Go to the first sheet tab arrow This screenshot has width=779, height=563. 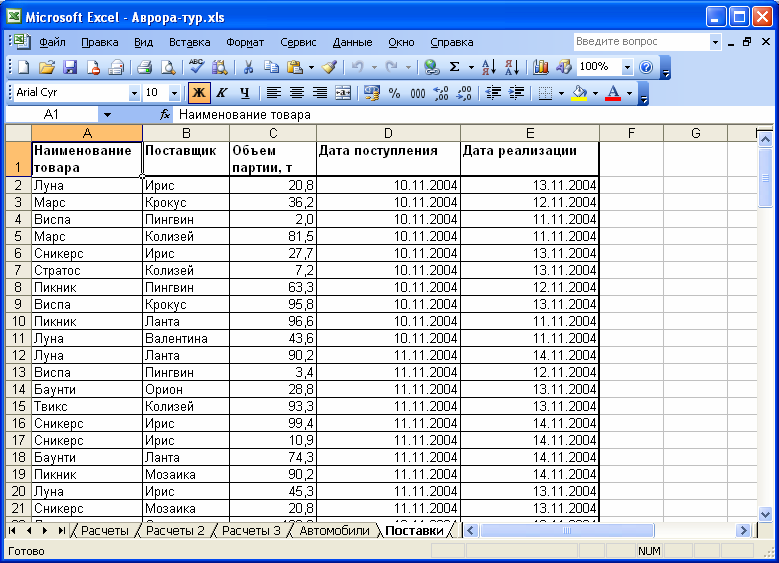[x=12, y=531]
